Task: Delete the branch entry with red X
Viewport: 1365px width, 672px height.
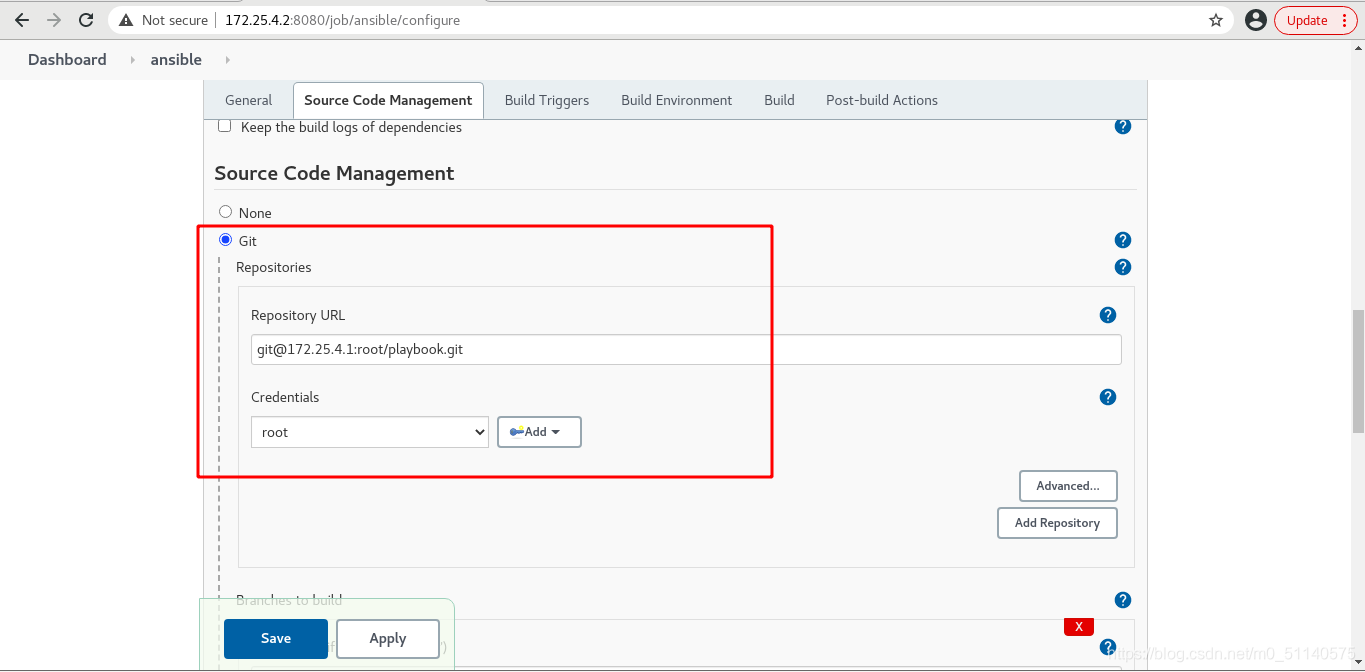Action: coord(1079,627)
